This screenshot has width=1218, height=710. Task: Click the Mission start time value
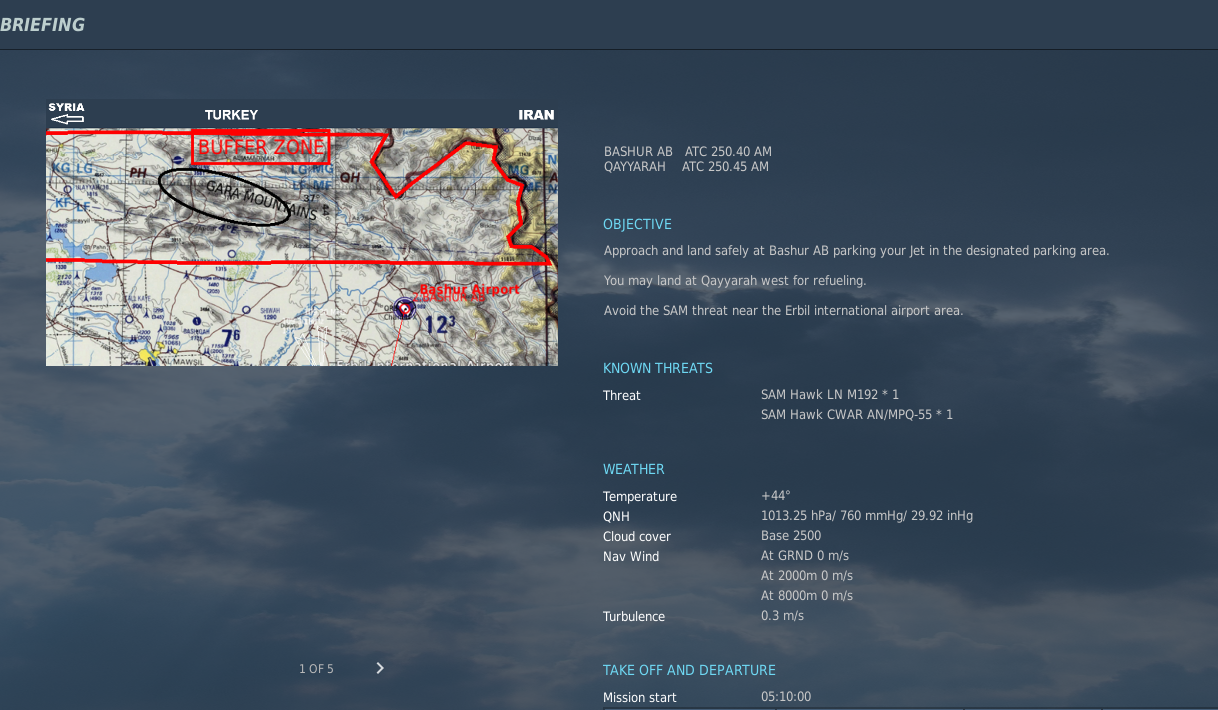[x=785, y=697]
